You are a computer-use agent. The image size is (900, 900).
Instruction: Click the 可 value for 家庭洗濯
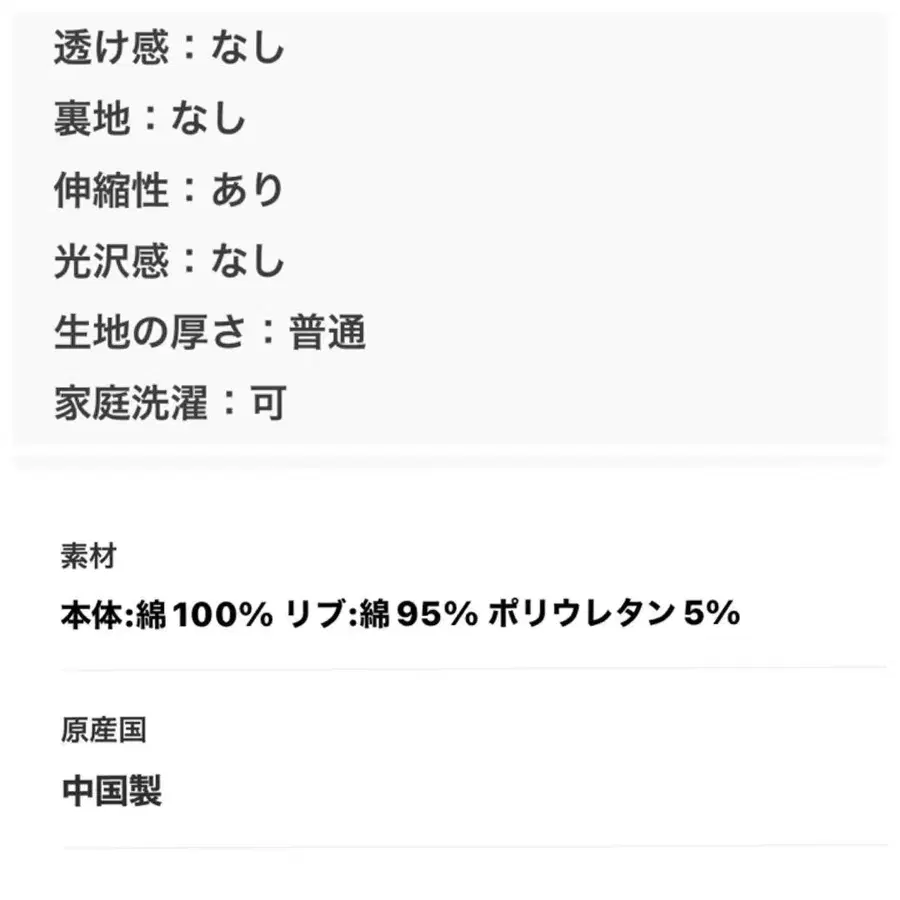pos(268,404)
